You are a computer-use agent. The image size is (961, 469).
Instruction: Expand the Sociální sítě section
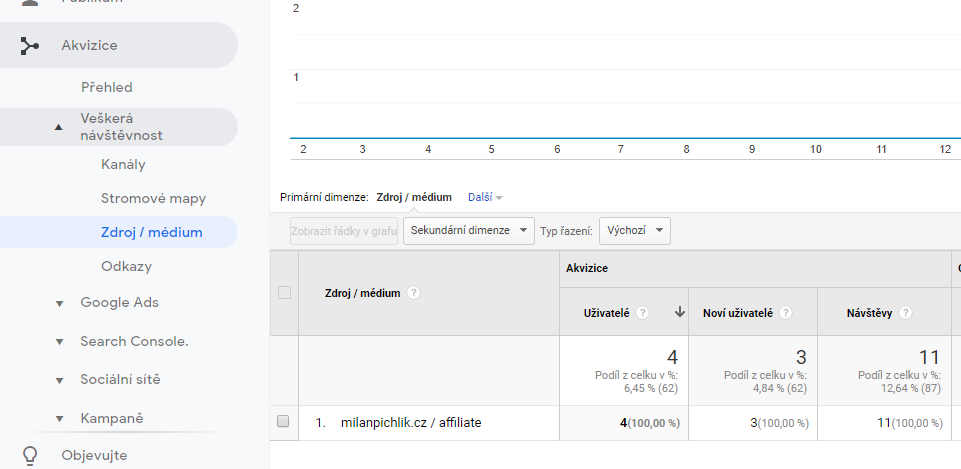[59, 381]
